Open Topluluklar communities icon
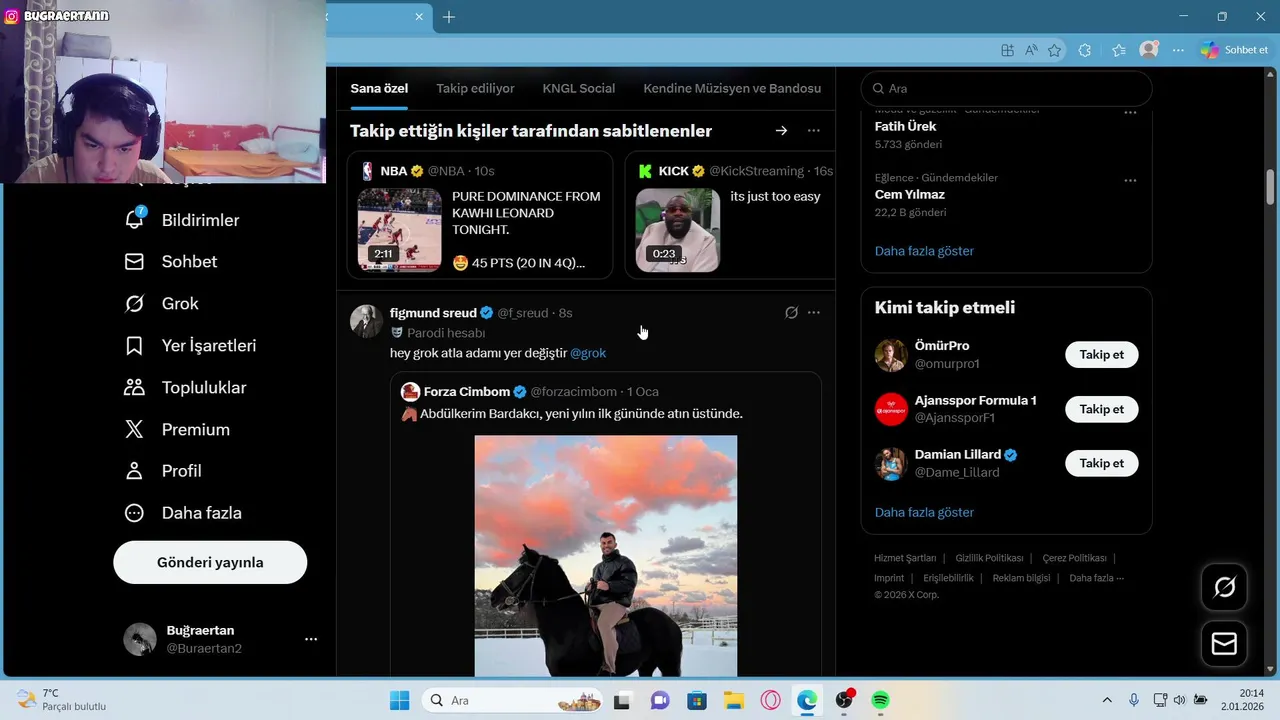This screenshot has width=1280, height=720. click(134, 387)
